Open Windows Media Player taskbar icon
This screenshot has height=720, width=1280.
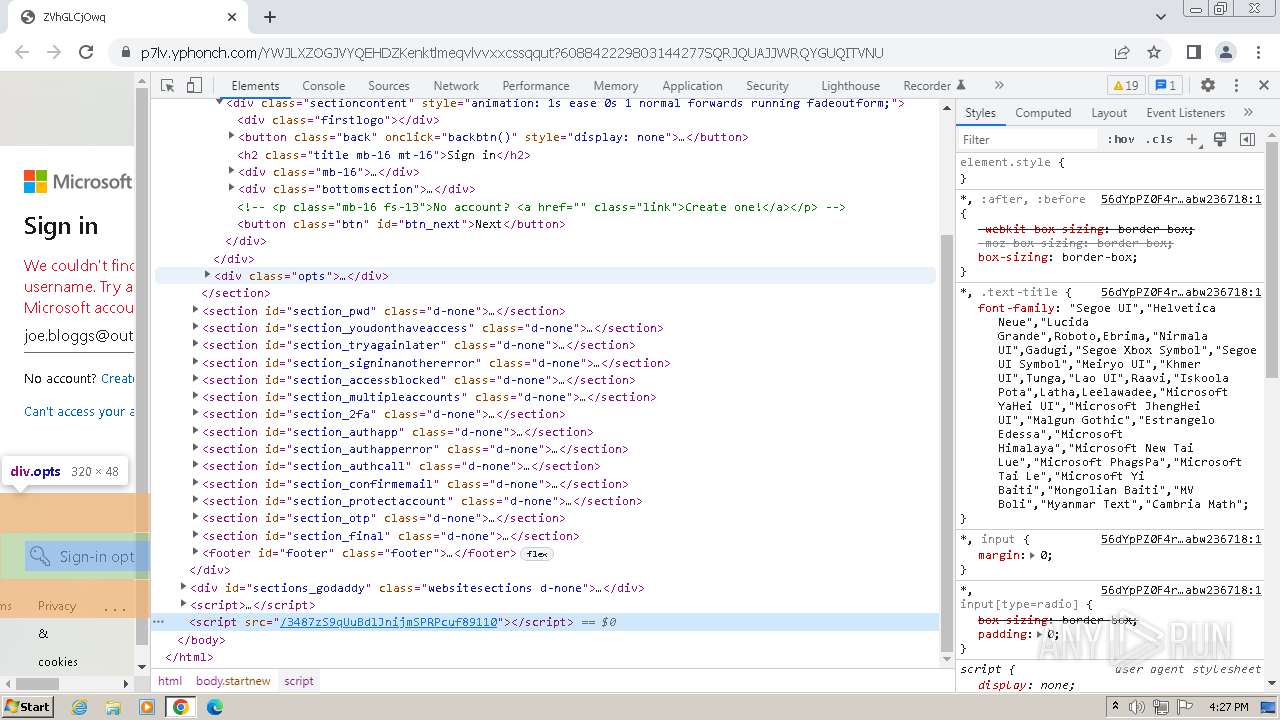pyautogui.click(x=147, y=707)
